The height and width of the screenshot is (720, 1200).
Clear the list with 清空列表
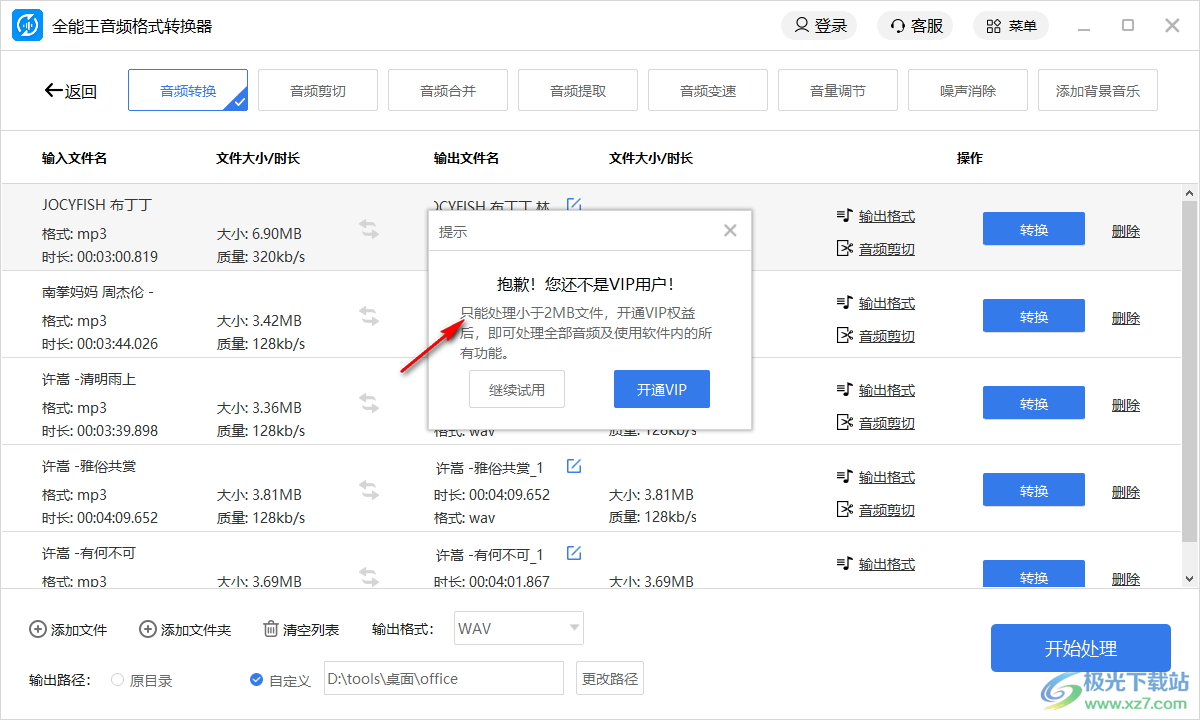[301, 630]
